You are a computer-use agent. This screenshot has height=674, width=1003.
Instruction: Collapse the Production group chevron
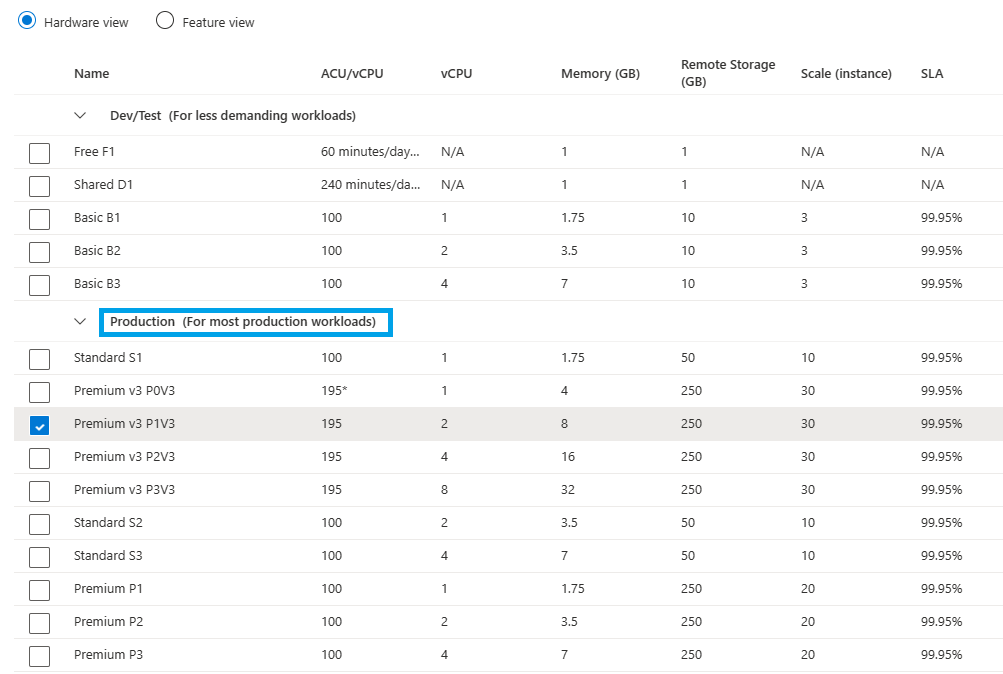(81, 322)
